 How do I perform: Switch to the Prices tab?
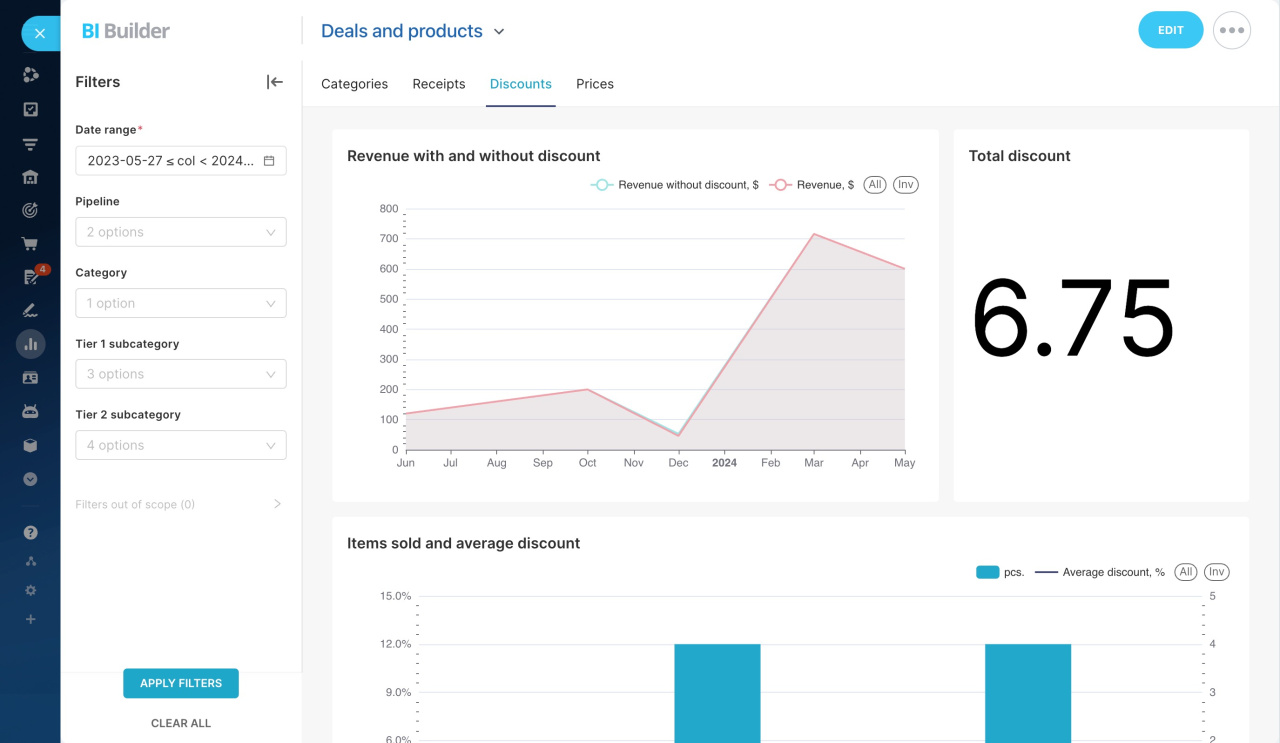point(595,84)
